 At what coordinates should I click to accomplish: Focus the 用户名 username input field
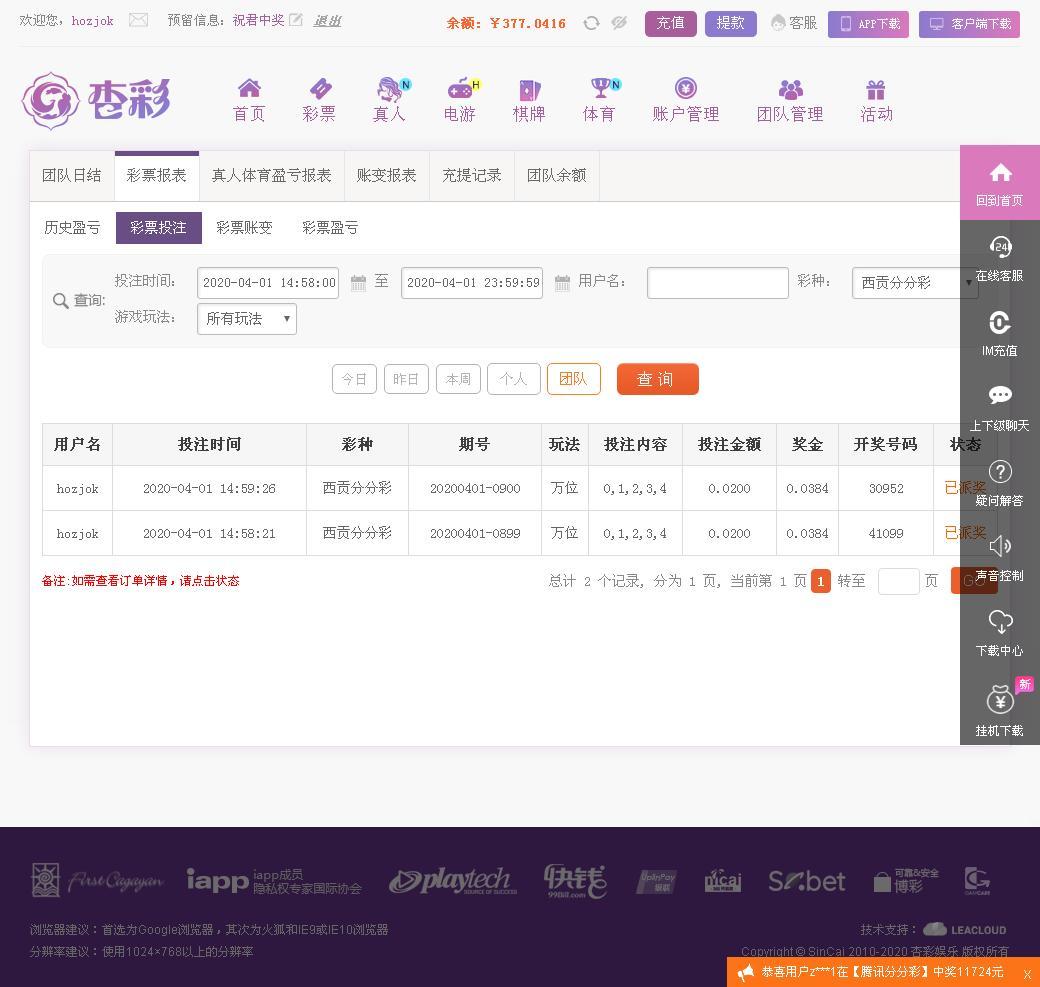pyautogui.click(x=718, y=283)
